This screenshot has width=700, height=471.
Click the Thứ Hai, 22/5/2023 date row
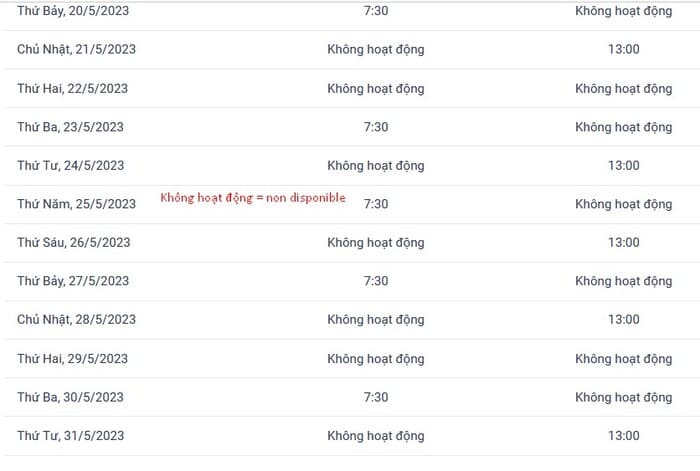coord(350,88)
